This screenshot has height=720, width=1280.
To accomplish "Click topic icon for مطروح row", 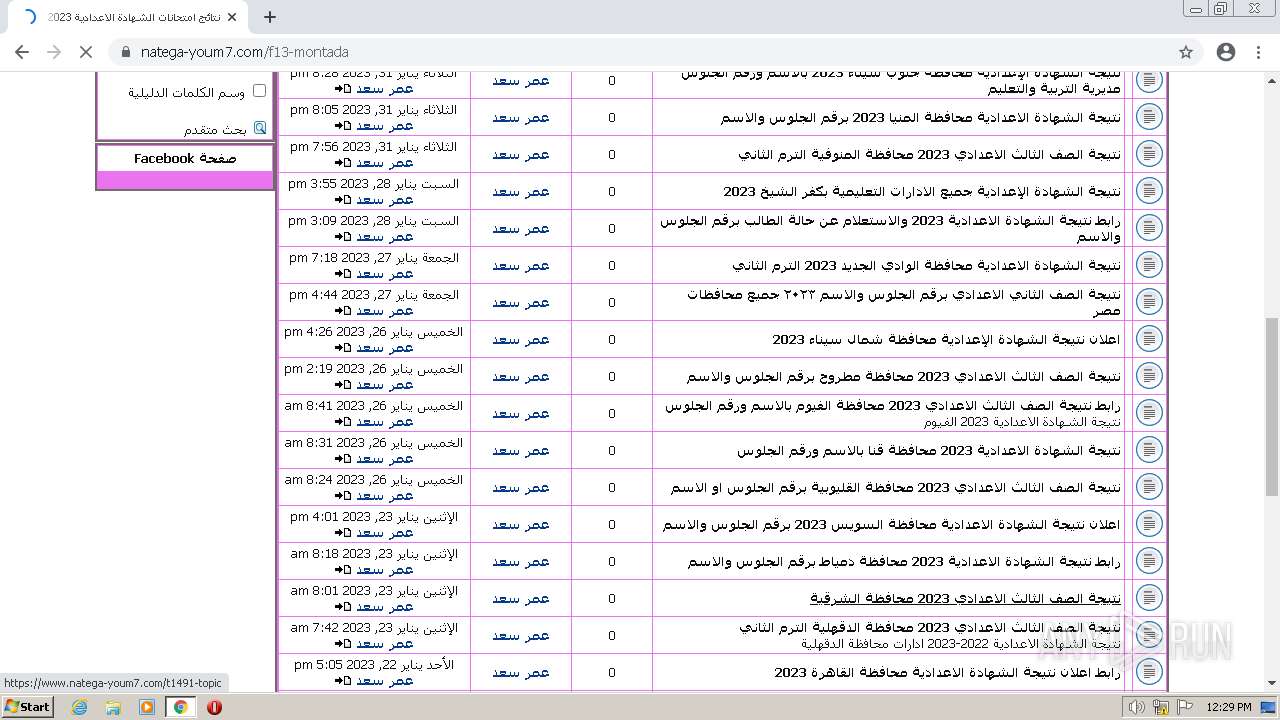I will click(x=1149, y=376).
